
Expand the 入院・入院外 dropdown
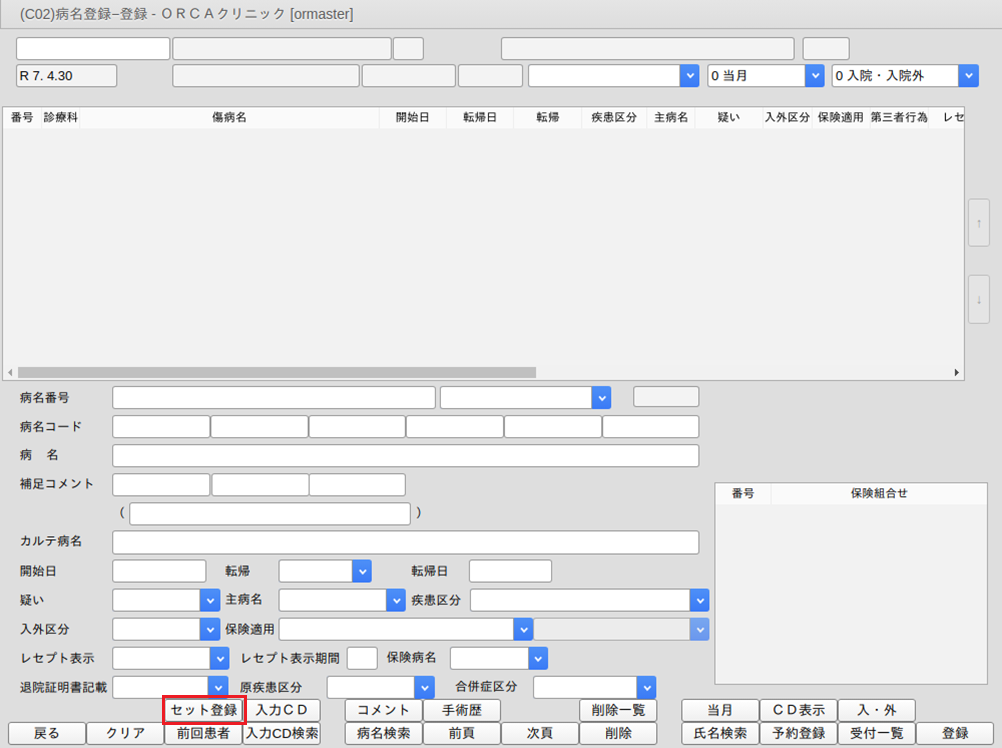pos(905,76)
